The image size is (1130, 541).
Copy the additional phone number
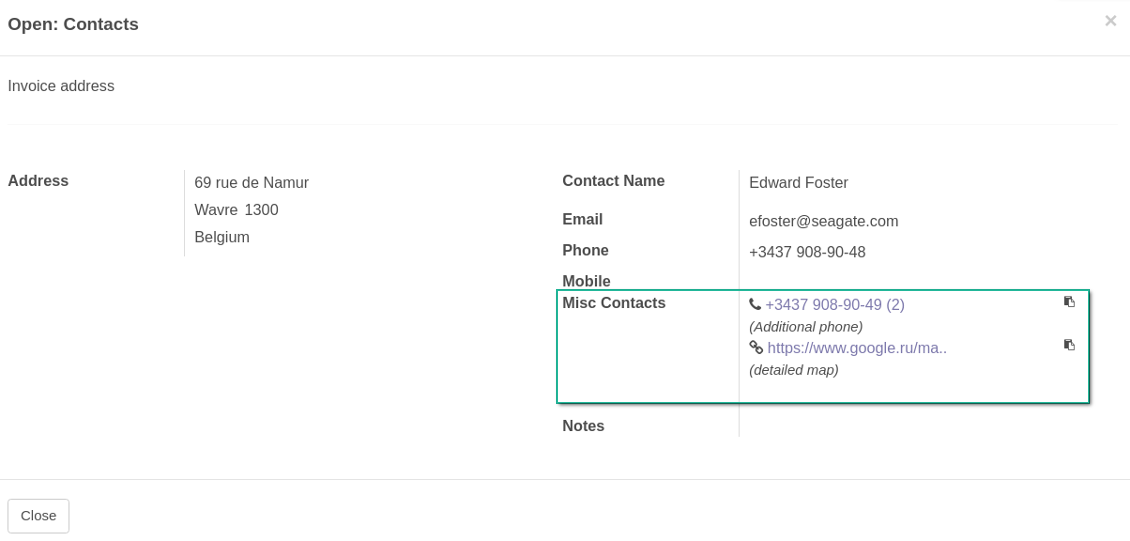coord(1069,302)
